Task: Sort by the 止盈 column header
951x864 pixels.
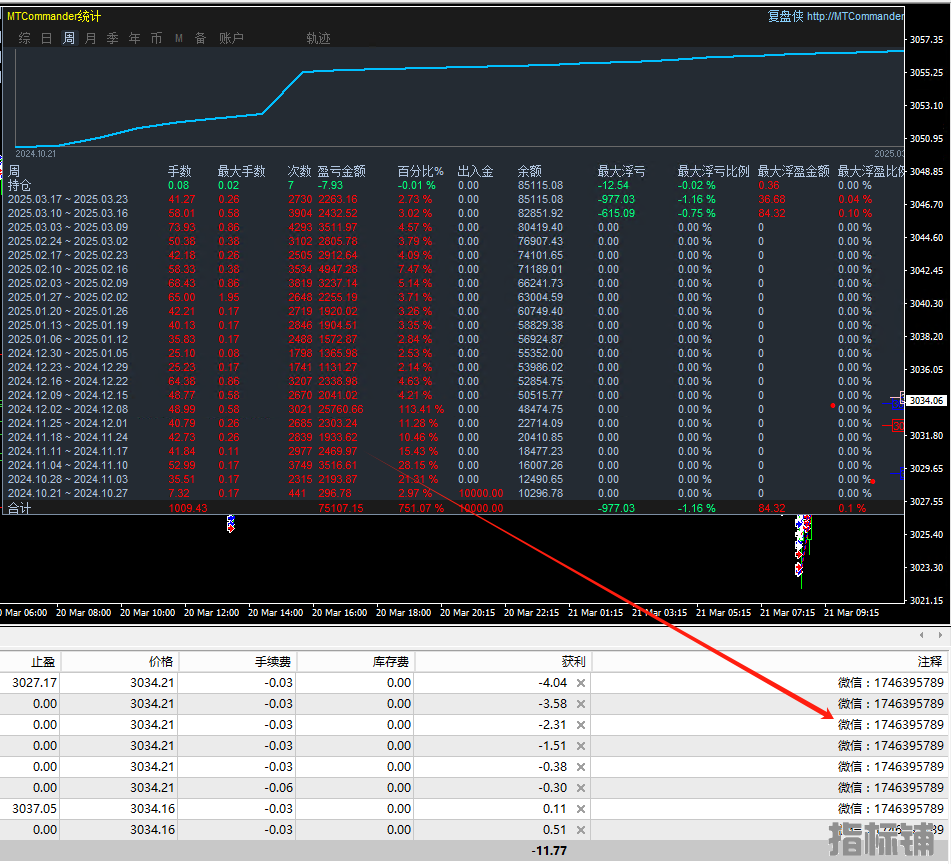Action: [x=30, y=661]
